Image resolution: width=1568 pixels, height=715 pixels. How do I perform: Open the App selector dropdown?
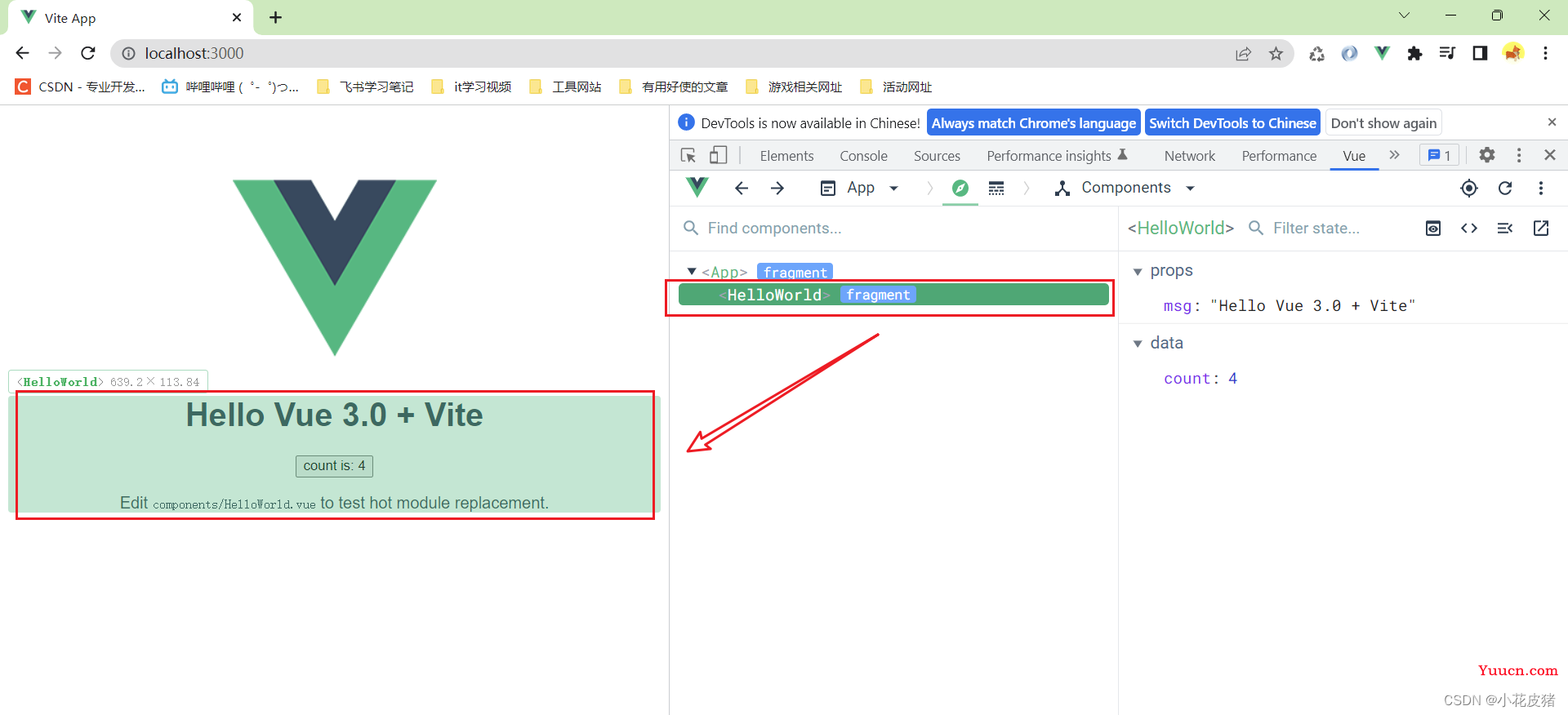pyautogui.click(x=859, y=189)
